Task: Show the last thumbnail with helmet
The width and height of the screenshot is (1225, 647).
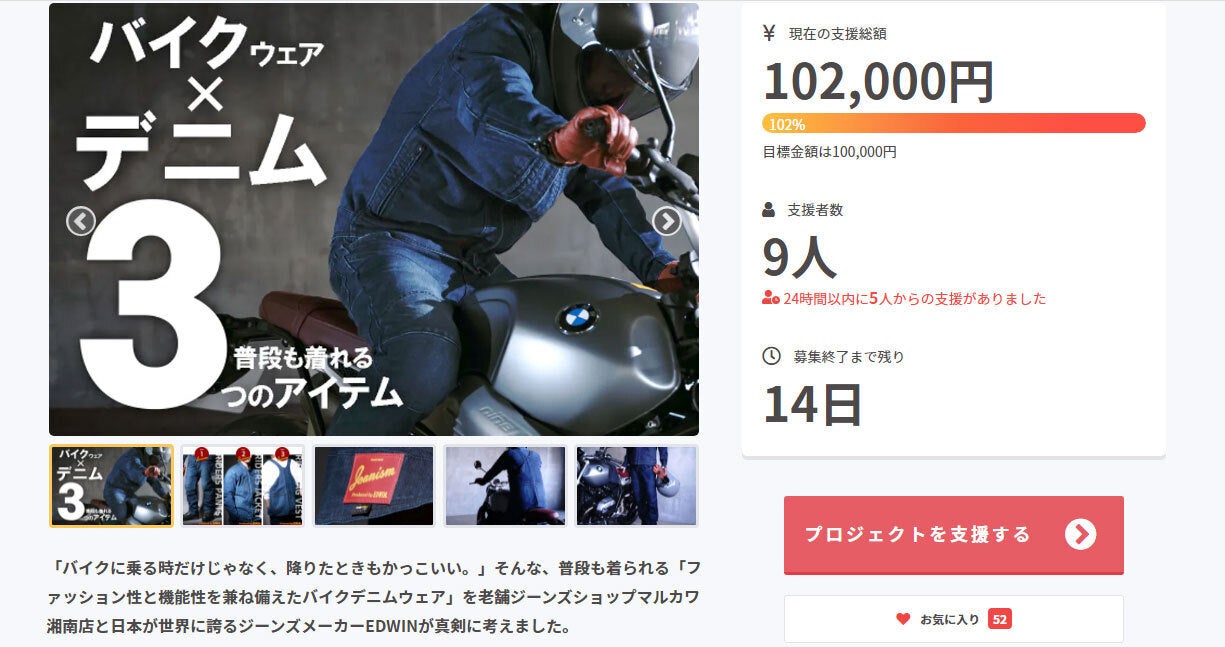Action: coord(637,486)
